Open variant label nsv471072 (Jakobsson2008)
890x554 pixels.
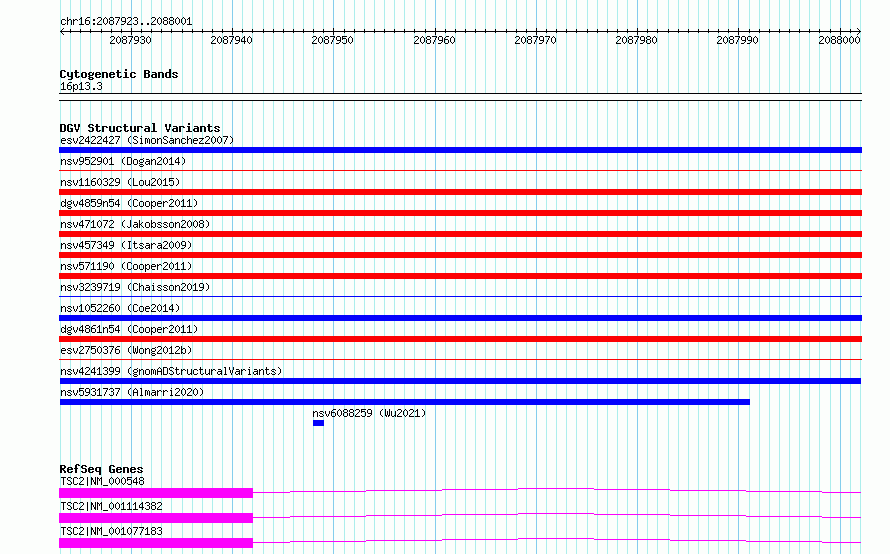pos(135,224)
